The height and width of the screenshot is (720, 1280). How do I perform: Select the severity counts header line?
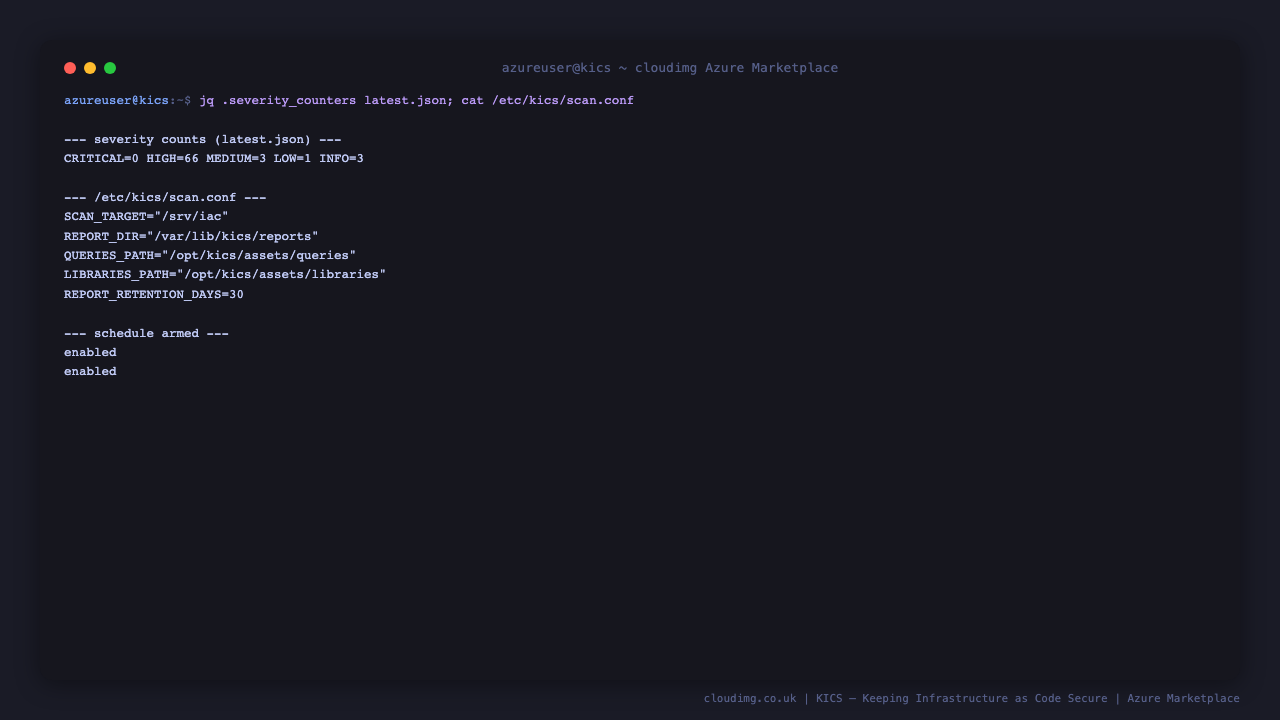[203, 140]
